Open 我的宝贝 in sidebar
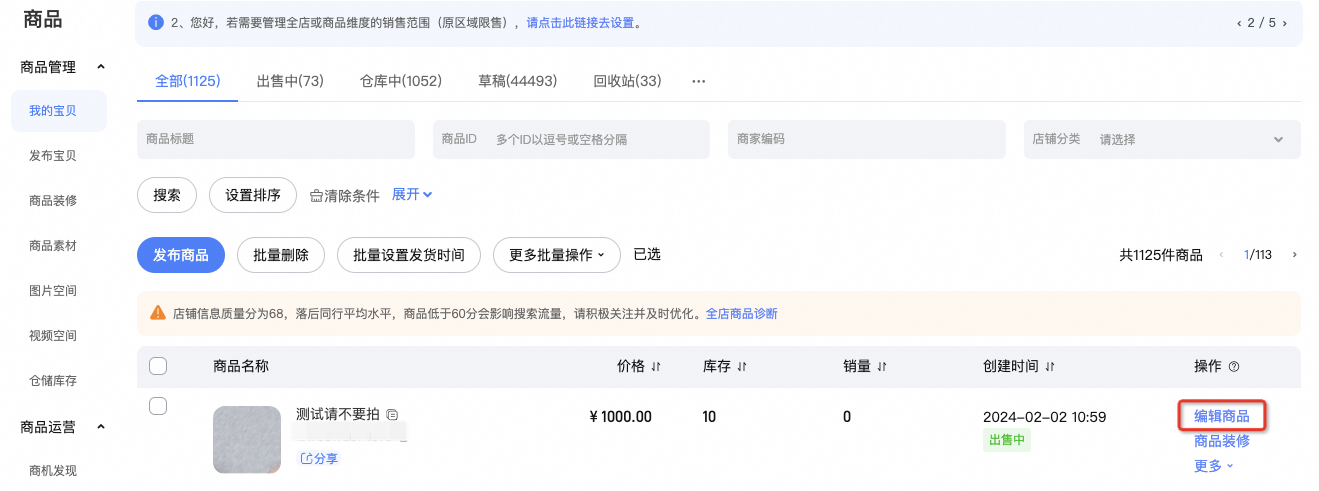 coord(59,111)
